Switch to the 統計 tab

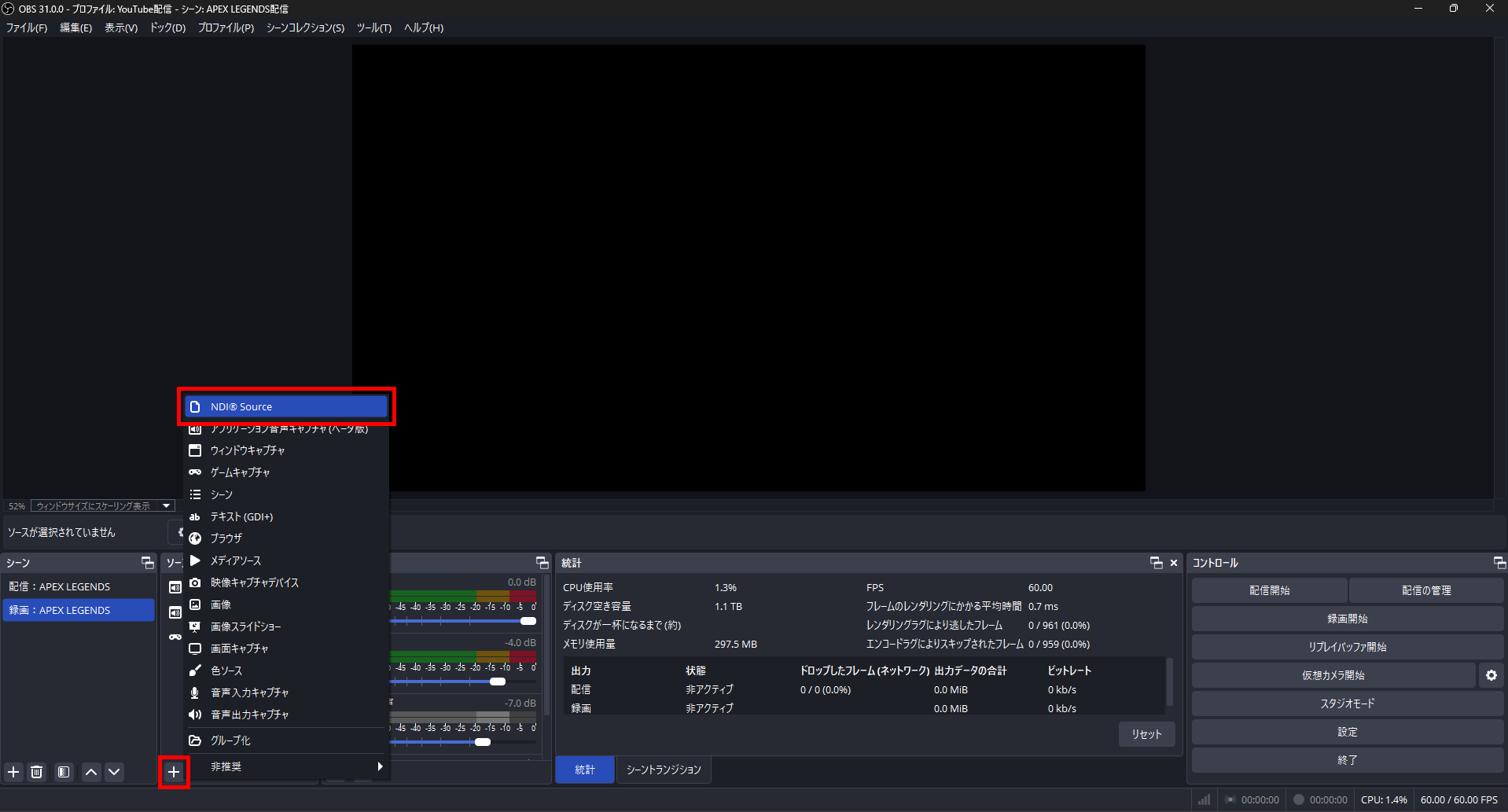585,770
